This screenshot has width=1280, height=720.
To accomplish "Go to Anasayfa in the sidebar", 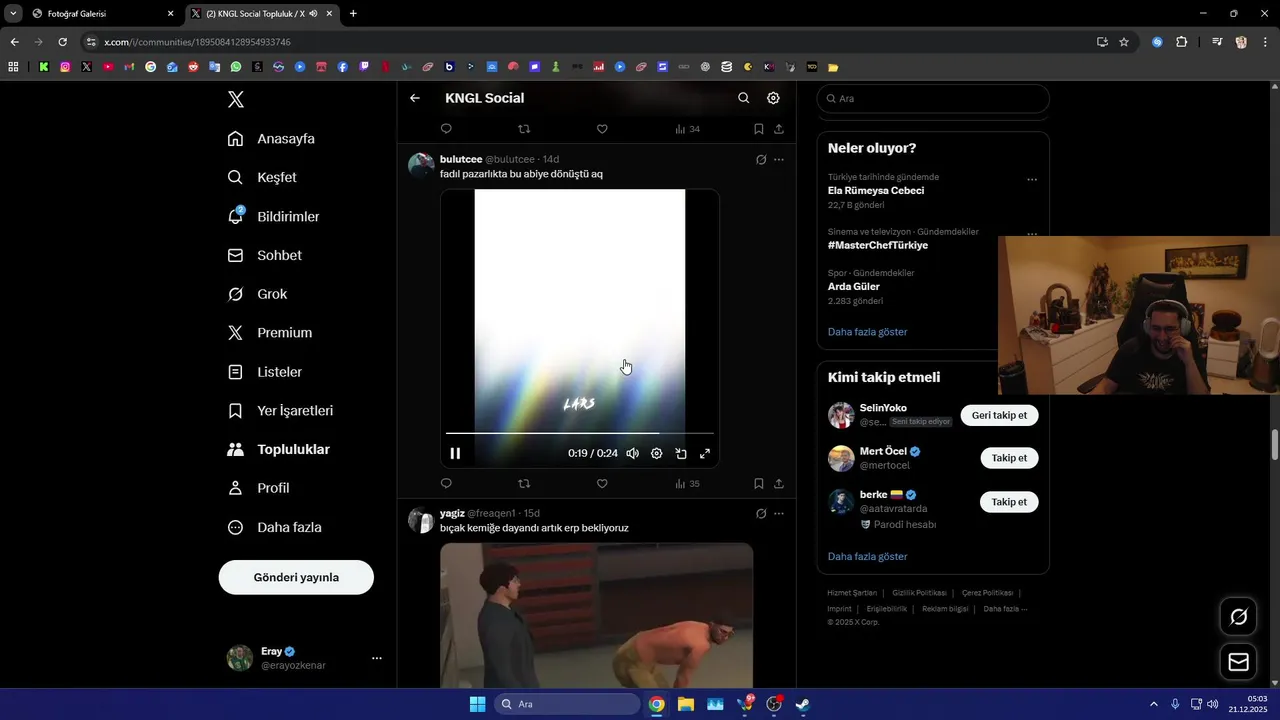I will (271, 138).
